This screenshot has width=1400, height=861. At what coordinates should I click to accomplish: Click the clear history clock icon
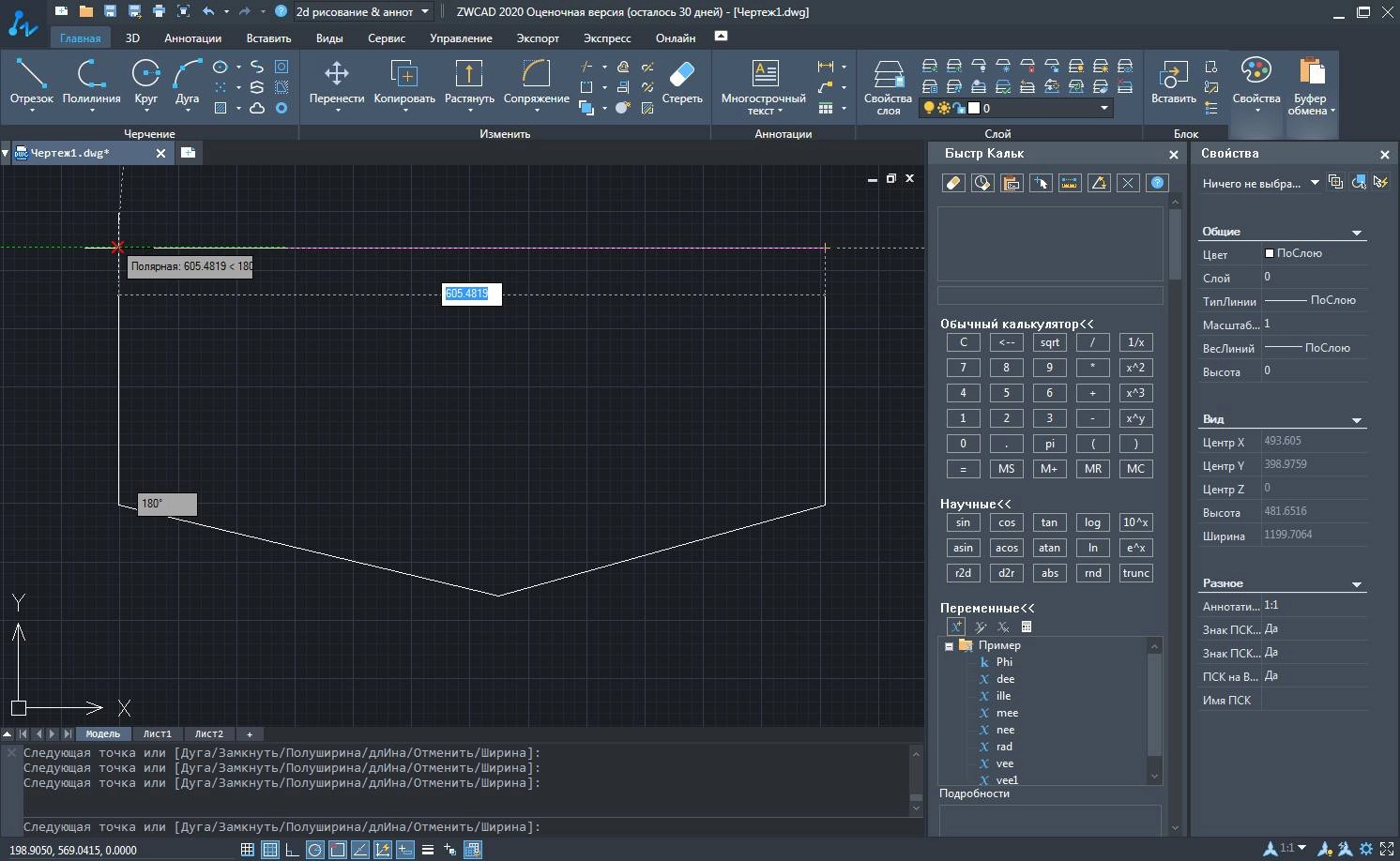tap(982, 183)
